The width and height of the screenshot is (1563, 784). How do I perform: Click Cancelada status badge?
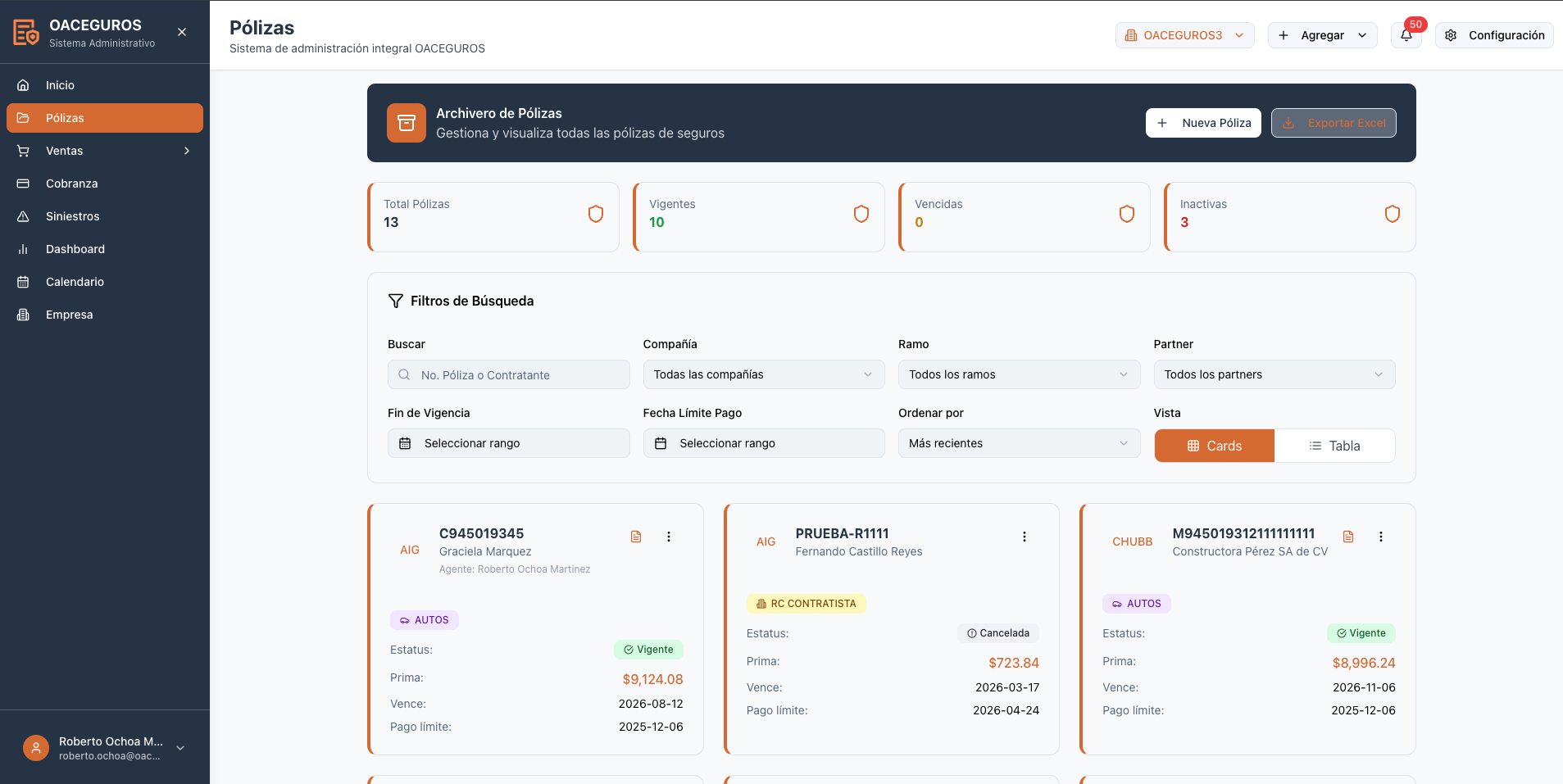point(998,633)
